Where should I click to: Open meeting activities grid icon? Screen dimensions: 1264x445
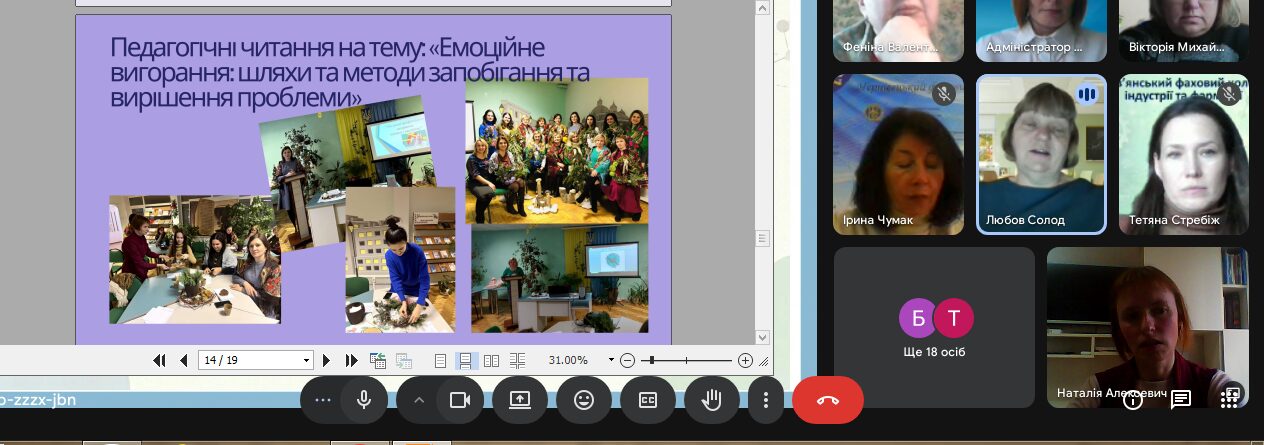click(x=1230, y=399)
